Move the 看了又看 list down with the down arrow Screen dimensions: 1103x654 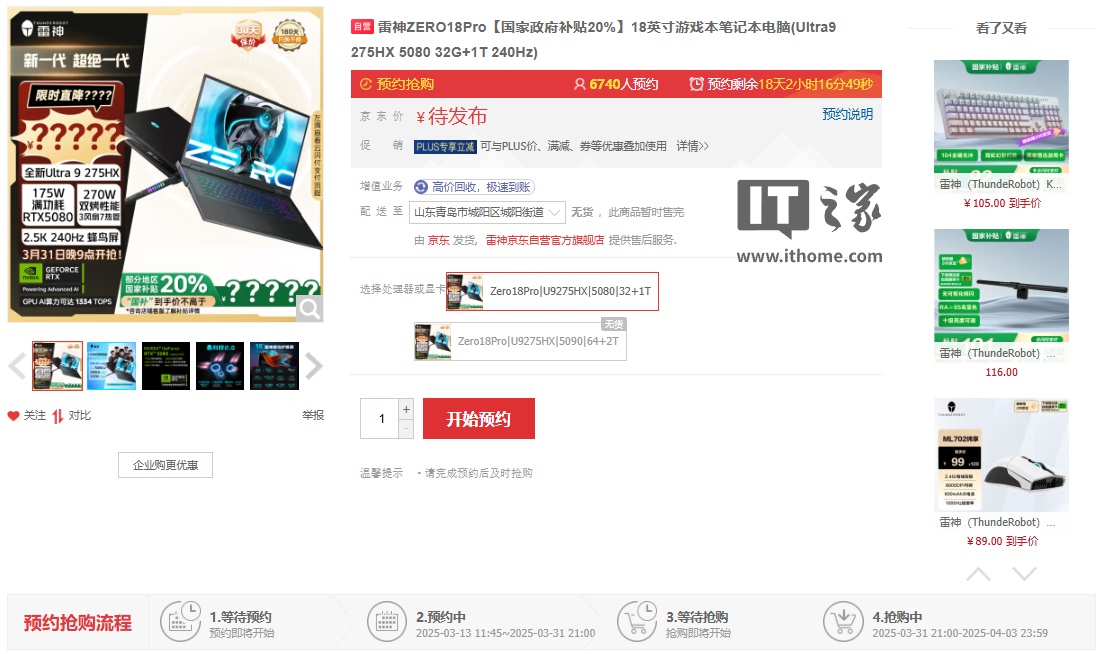point(1024,574)
